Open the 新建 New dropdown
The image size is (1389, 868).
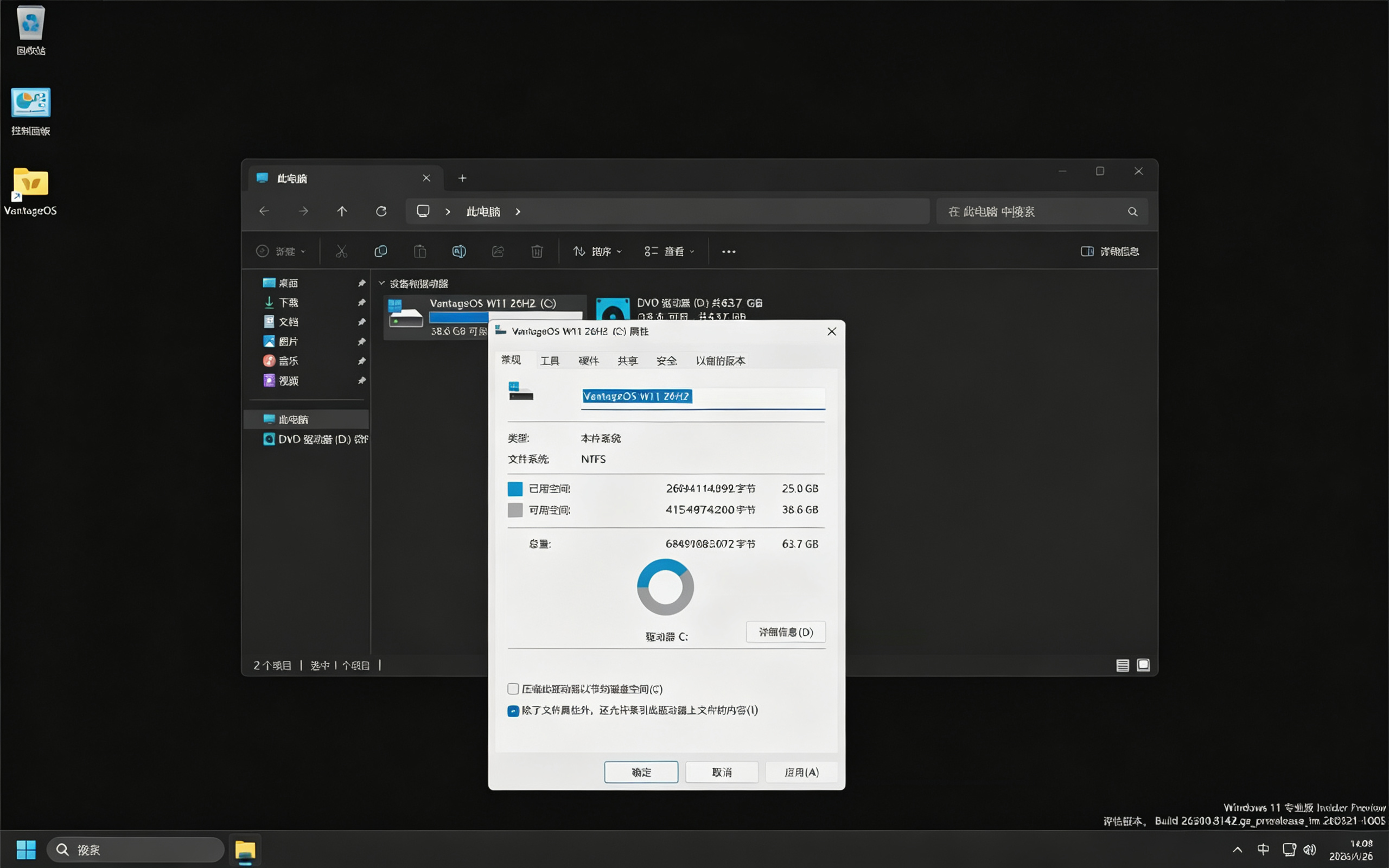[281, 251]
